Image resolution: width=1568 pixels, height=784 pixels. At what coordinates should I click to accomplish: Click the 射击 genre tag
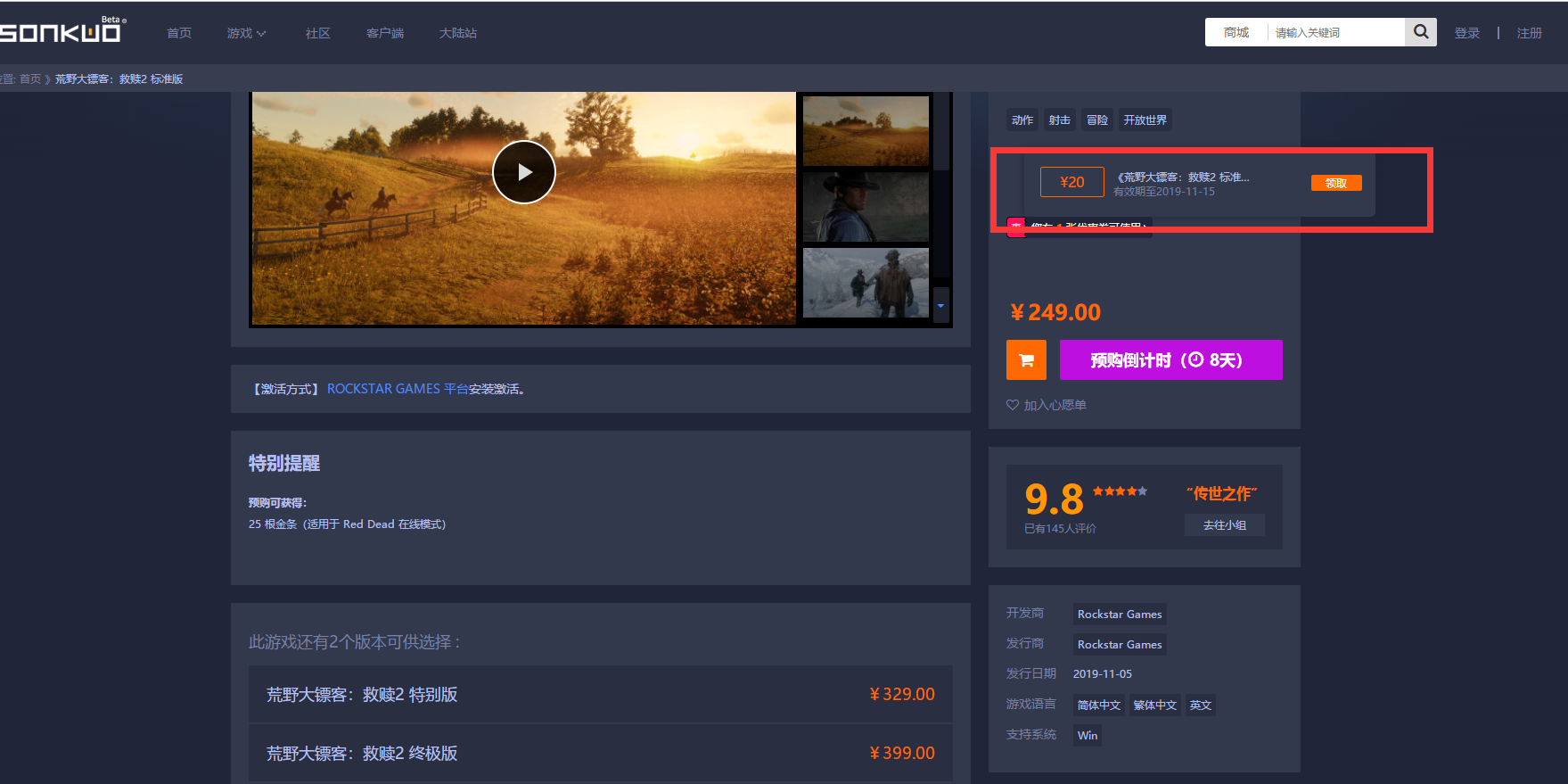[1060, 120]
